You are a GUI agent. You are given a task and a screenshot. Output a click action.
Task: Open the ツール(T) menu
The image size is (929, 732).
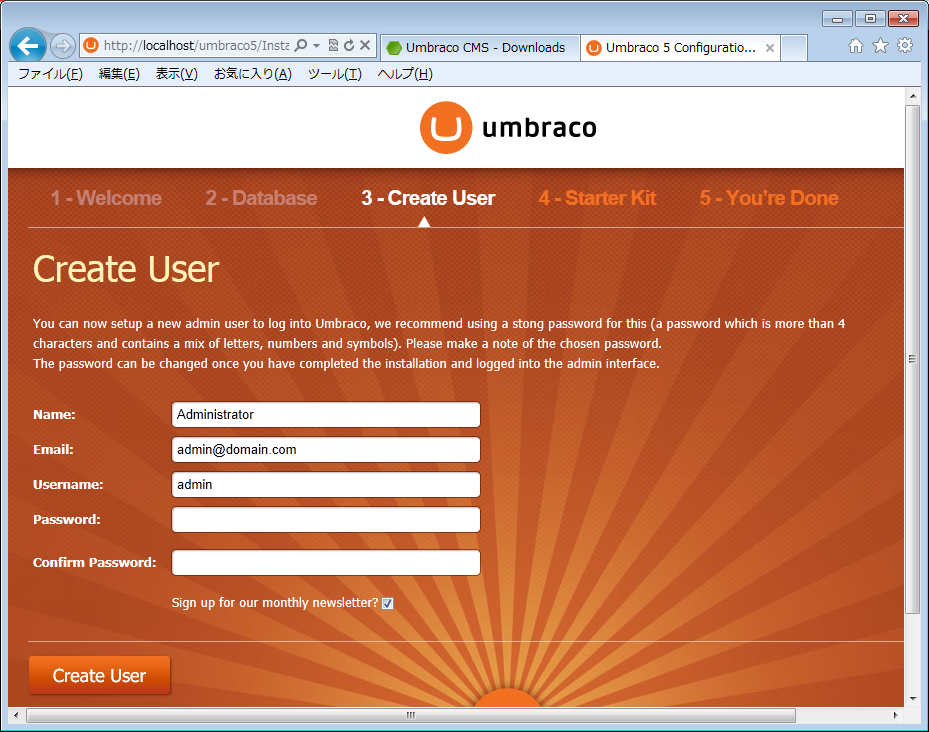click(x=334, y=74)
